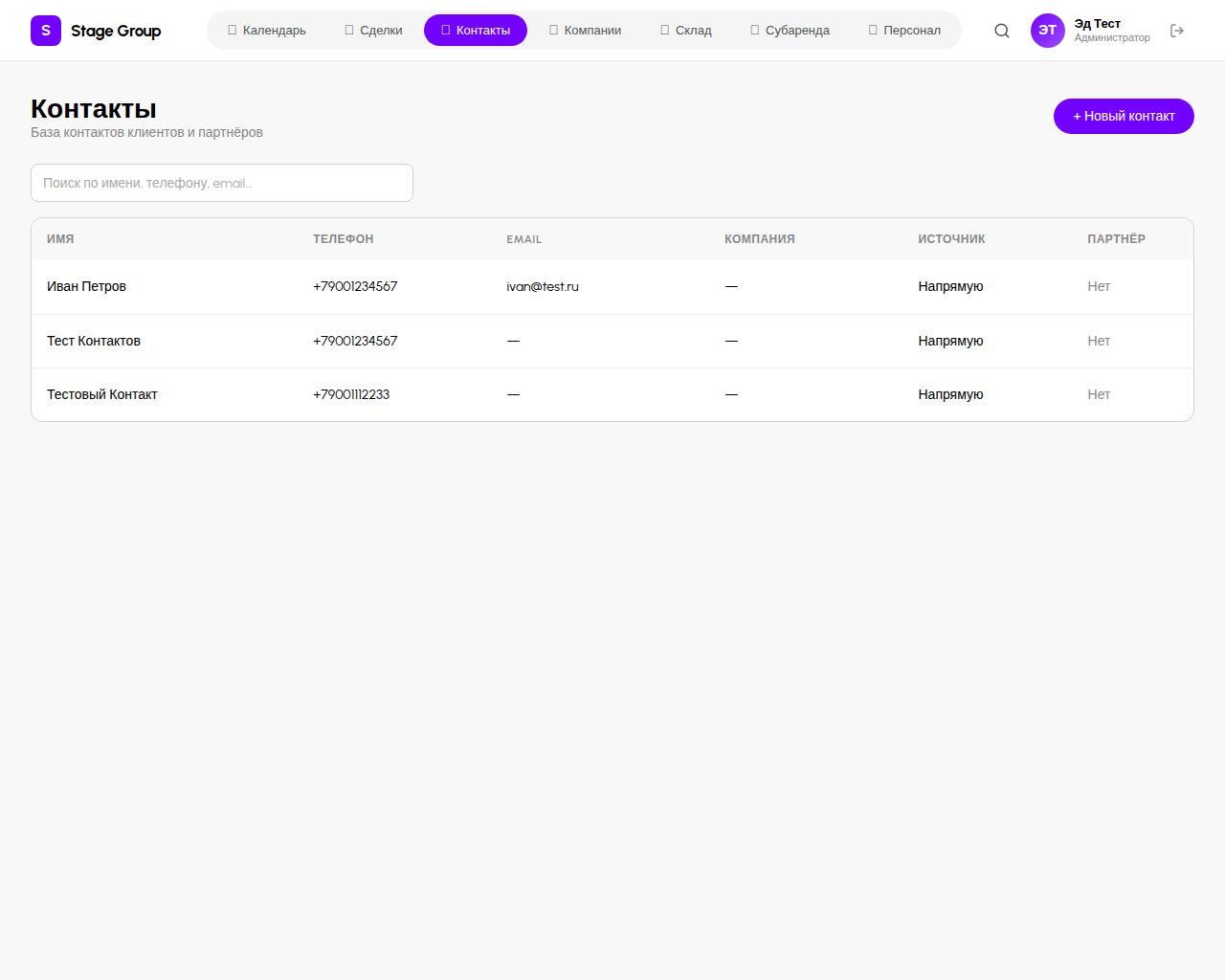
Task: Click the ivan@test.ru email link
Action: coord(542,286)
